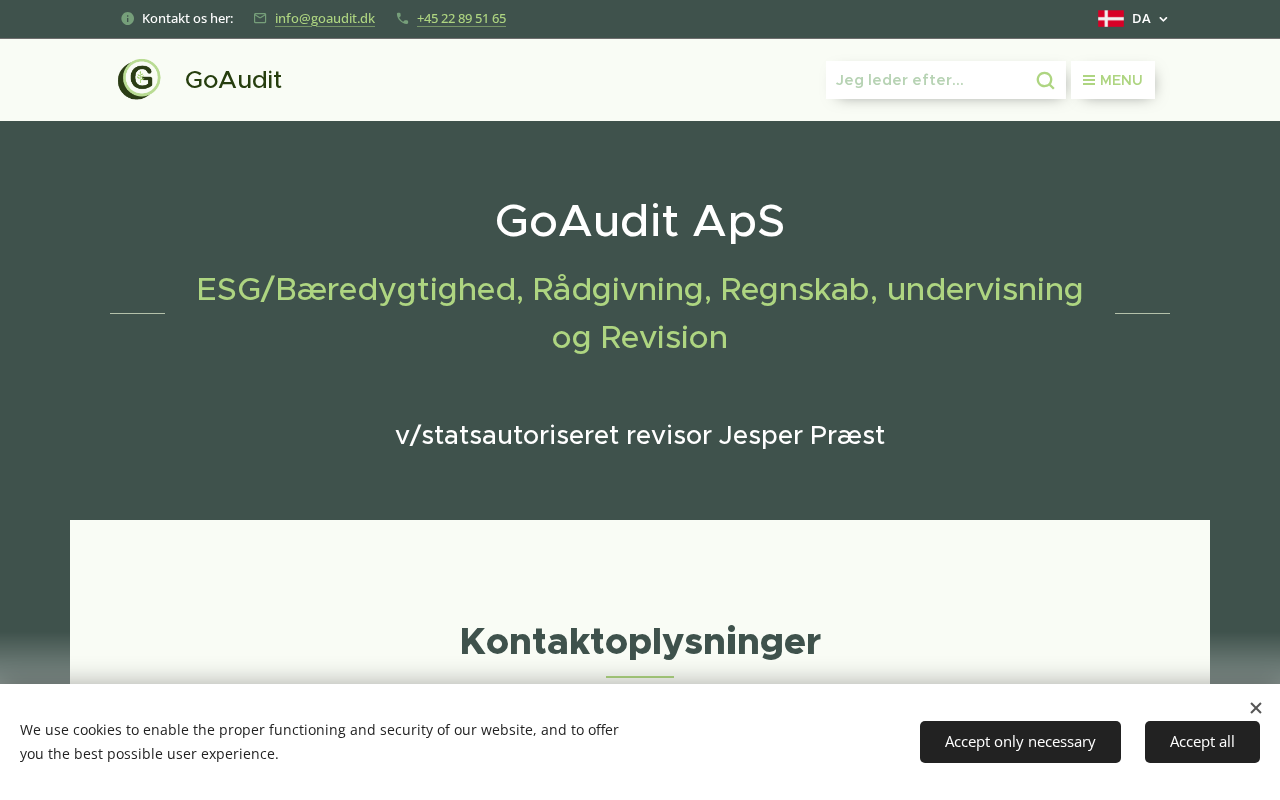Click the info icon beside Kontakt os her

click(x=127, y=18)
